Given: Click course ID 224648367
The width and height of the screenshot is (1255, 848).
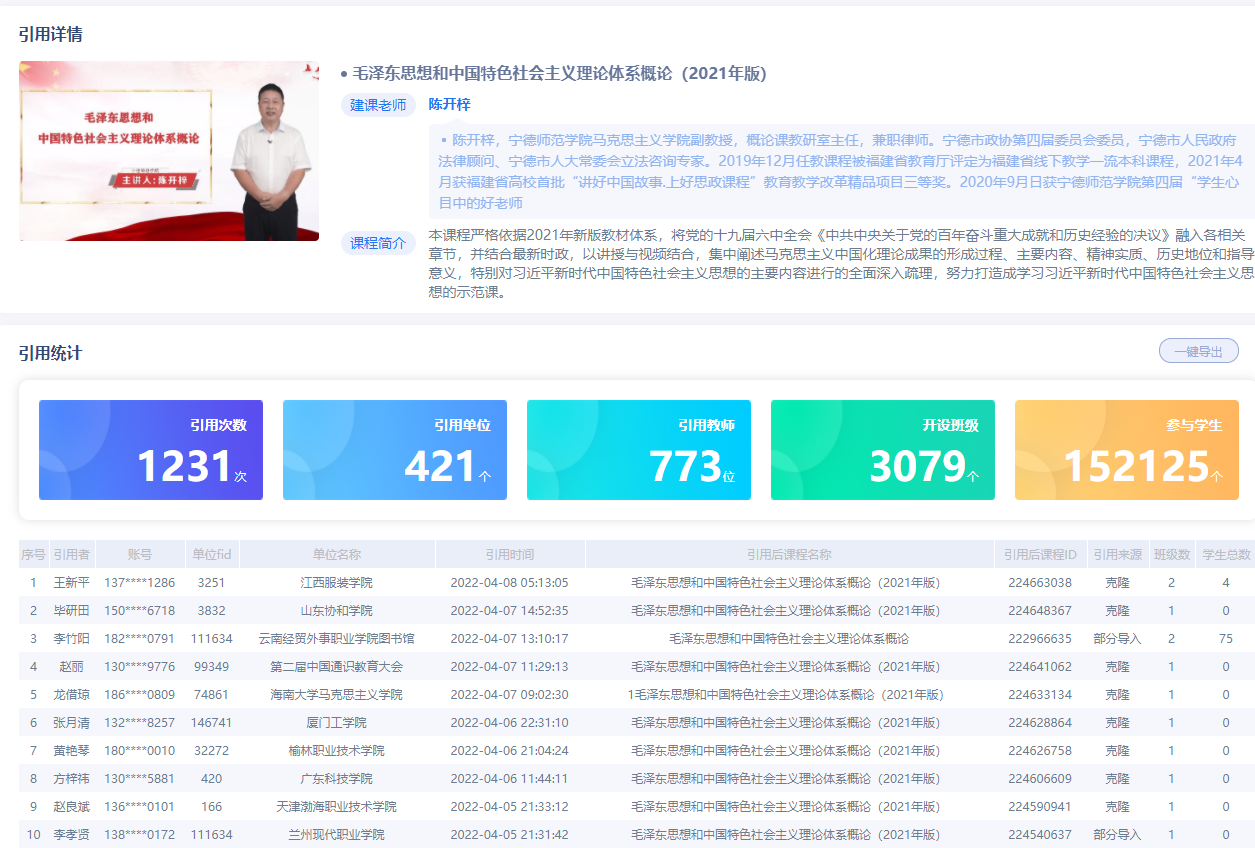Looking at the screenshot, I should [1040, 610].
